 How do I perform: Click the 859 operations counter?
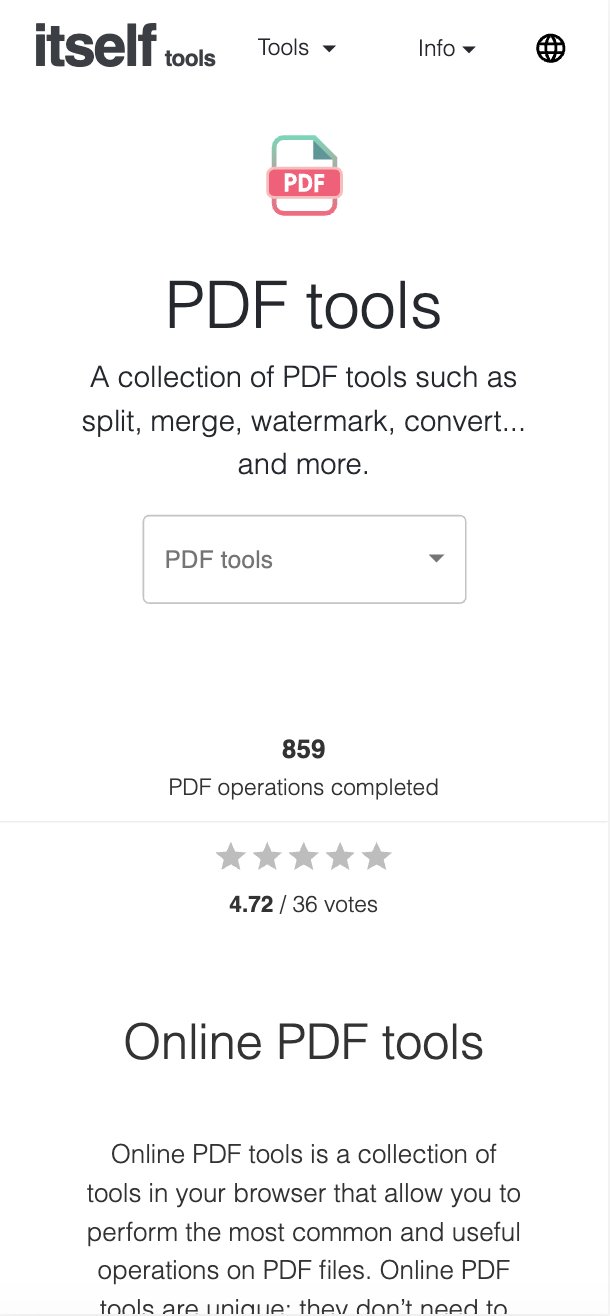304,748
